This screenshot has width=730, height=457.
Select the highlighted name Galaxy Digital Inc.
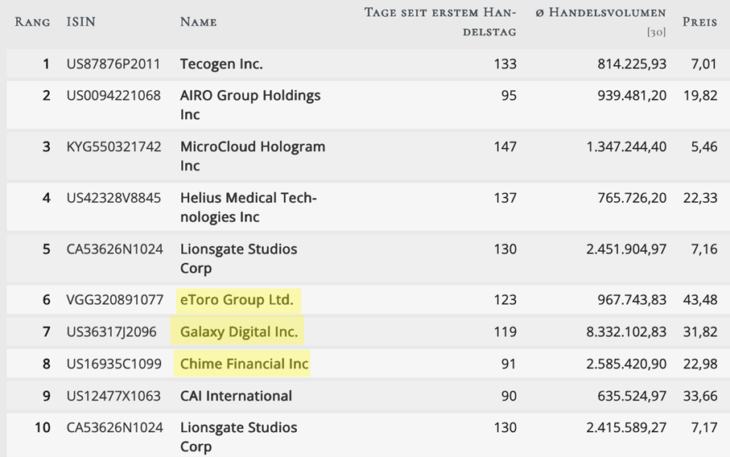tap(239, 332)
